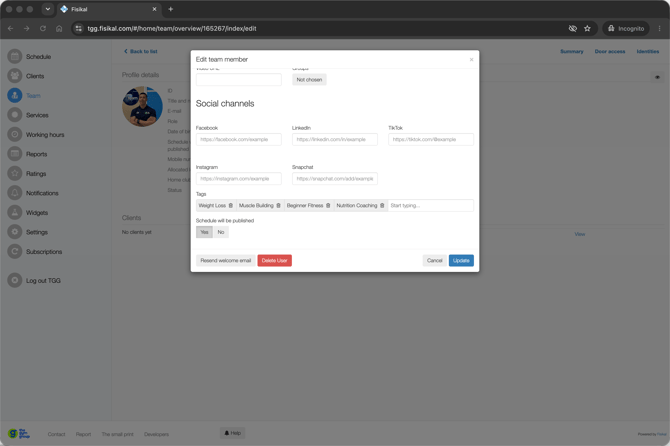This screenshot has width=670, height=446.
Task: Select No for schedule published
Action: click(x=221, y=232)
